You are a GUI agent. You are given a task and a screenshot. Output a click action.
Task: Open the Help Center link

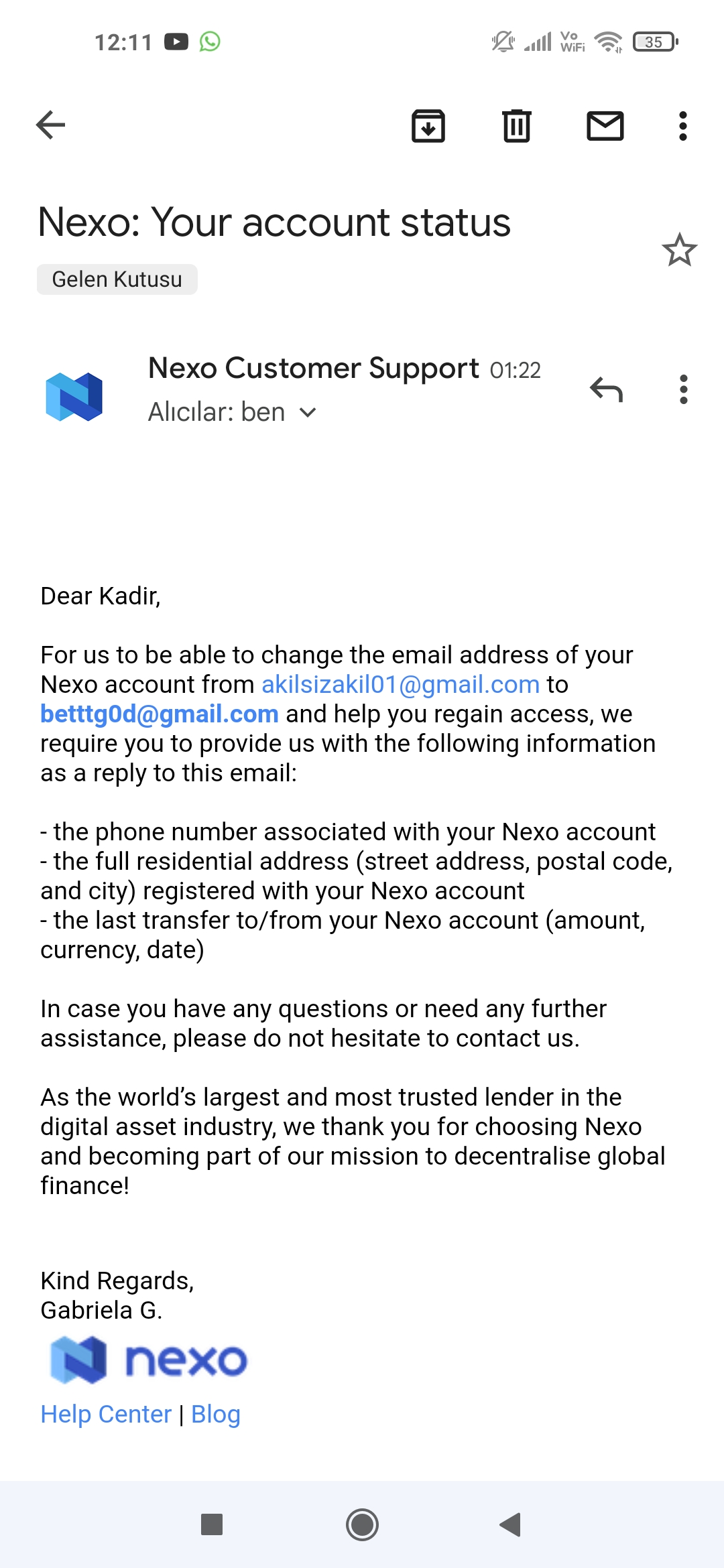point(106,1414)
